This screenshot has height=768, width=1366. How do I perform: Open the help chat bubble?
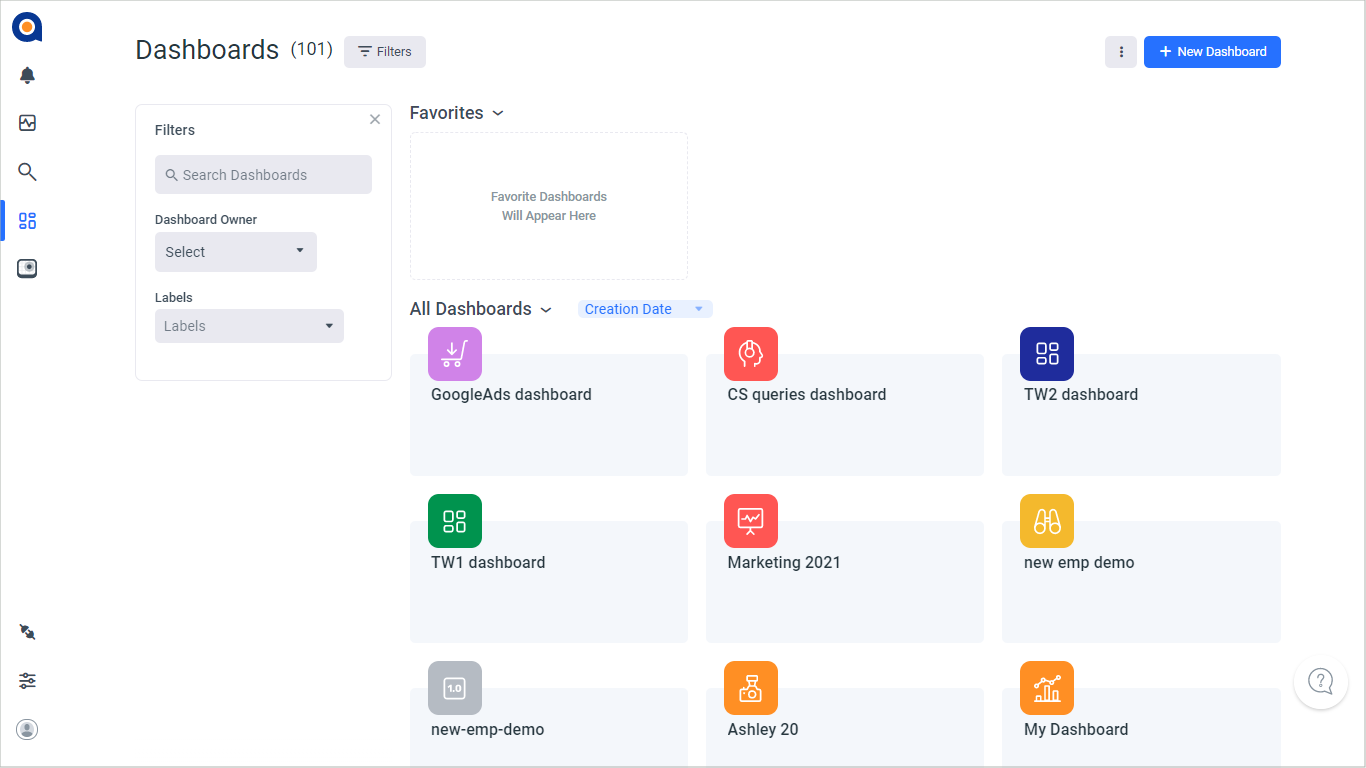pyautogui.click(x=1321, y=682)
